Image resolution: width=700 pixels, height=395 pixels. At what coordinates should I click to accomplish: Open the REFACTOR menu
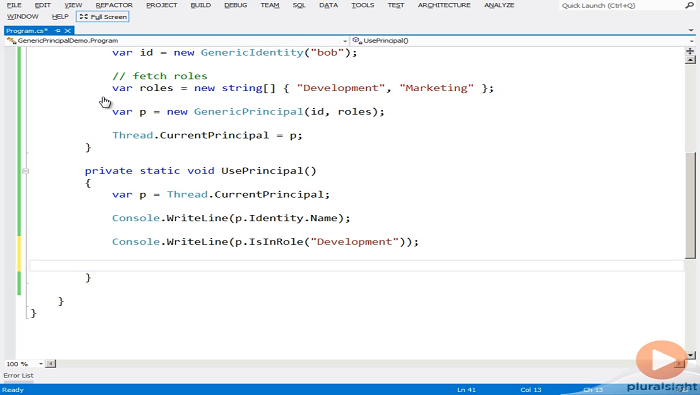114,5
